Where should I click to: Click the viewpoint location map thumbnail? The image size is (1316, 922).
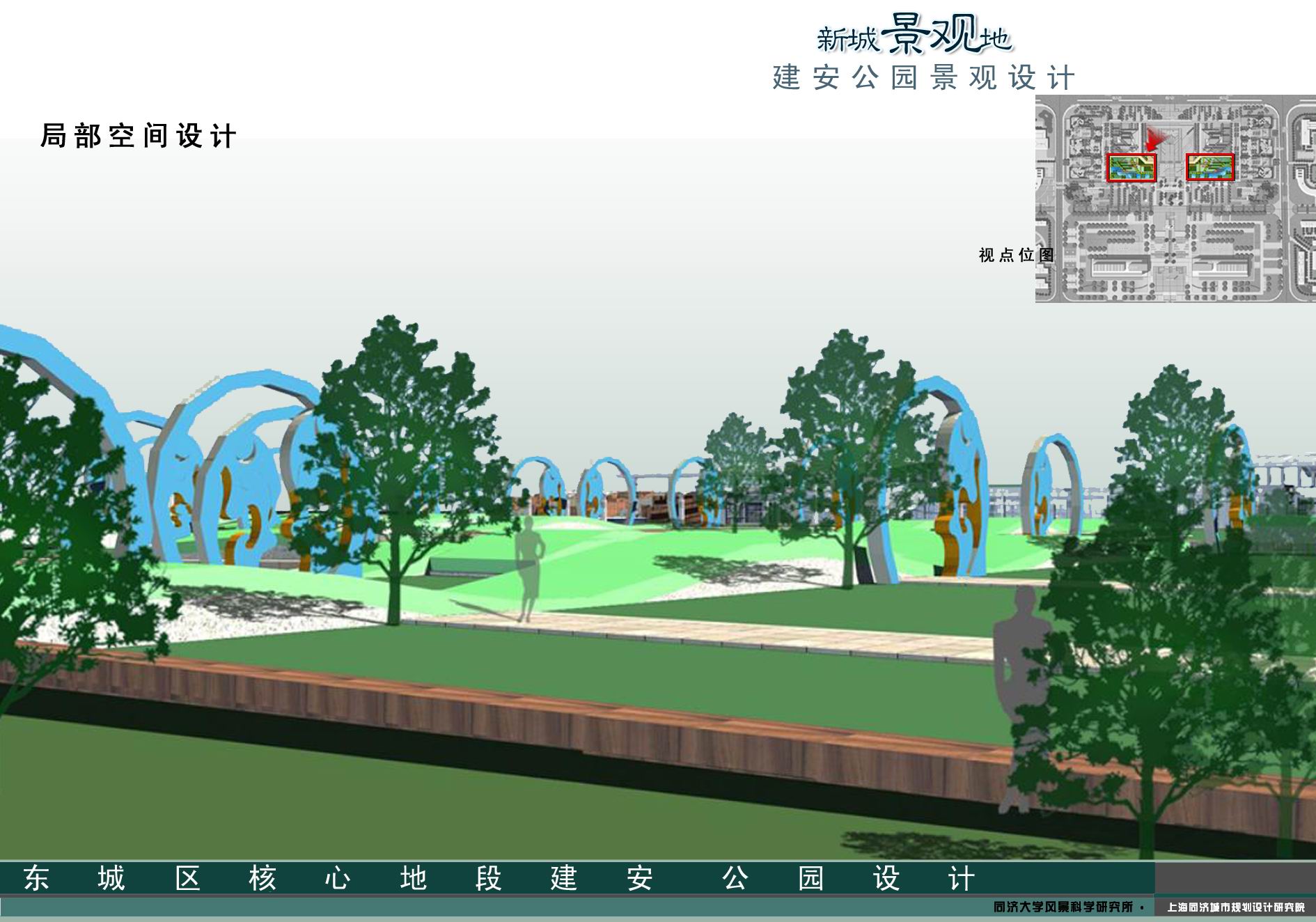tap(1175, 198)
